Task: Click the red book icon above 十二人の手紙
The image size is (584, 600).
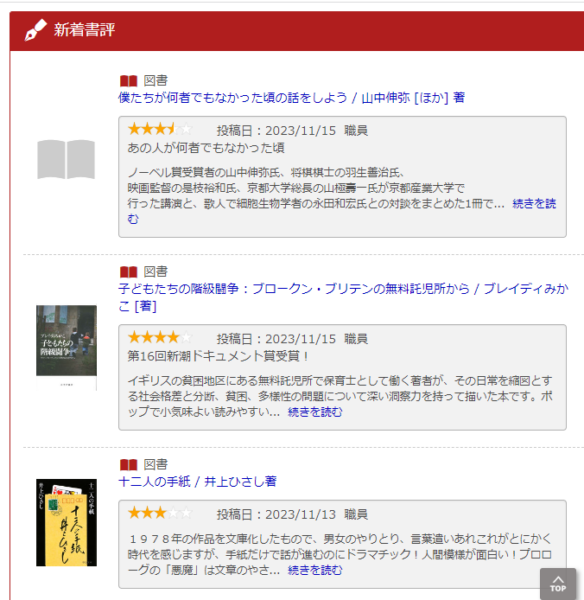Action: [x=129, y=465]
